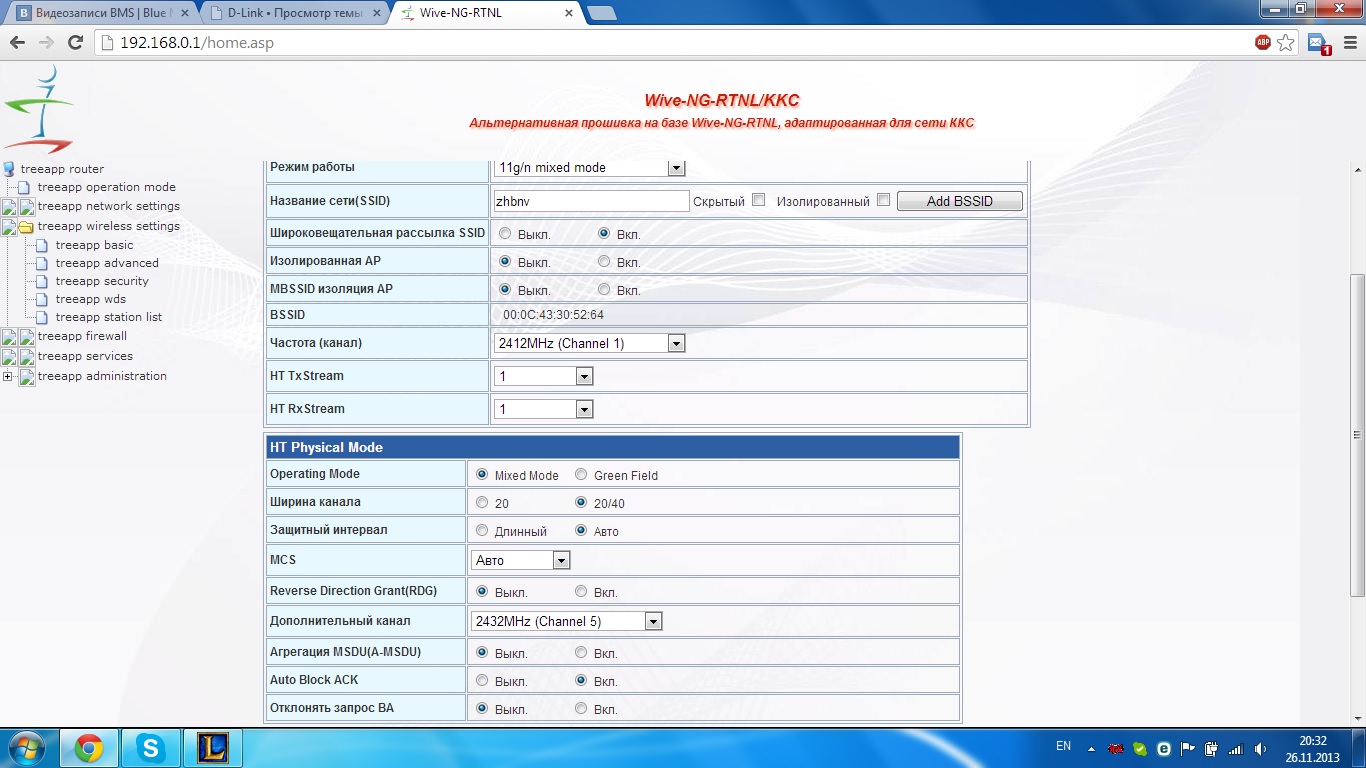
Task: Open treeapp security in sidebar
Action: [x=102, y=281]
